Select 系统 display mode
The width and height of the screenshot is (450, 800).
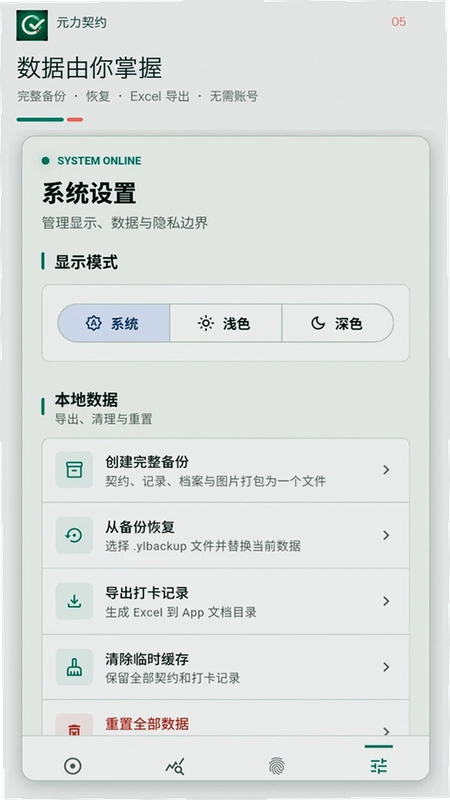pyautogui.click(x=113, y=323)
